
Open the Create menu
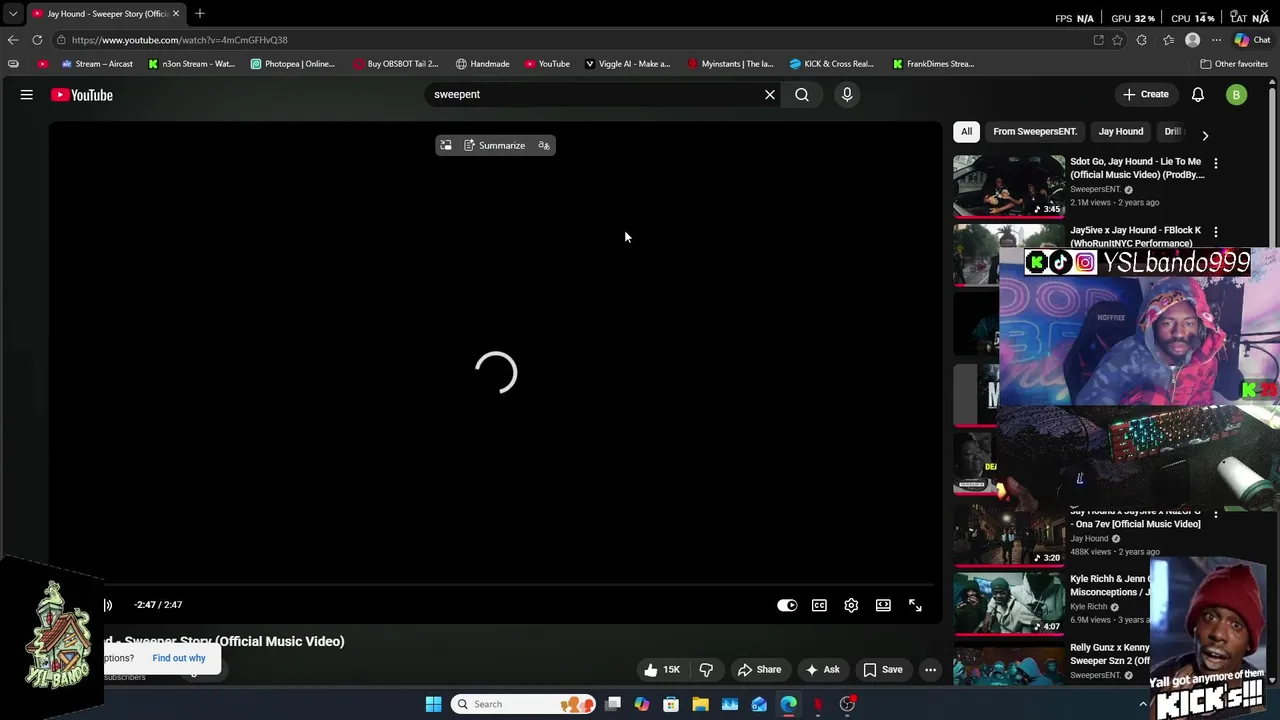pyautogui.click(x=1146, y=94)
